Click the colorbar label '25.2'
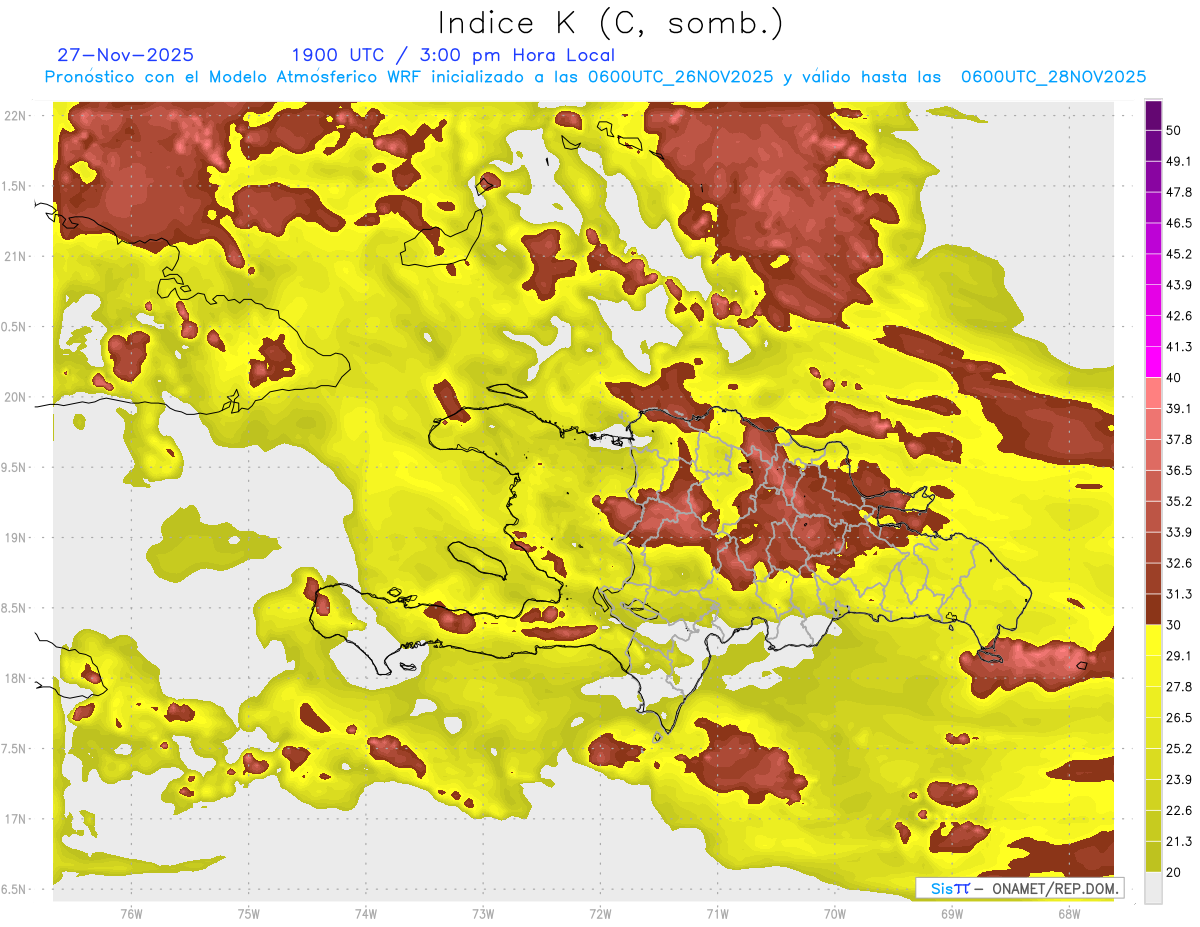Image resolution: width=1200 pixels, height=927 pixels. pyautogui.click(x=1179, y=749)
